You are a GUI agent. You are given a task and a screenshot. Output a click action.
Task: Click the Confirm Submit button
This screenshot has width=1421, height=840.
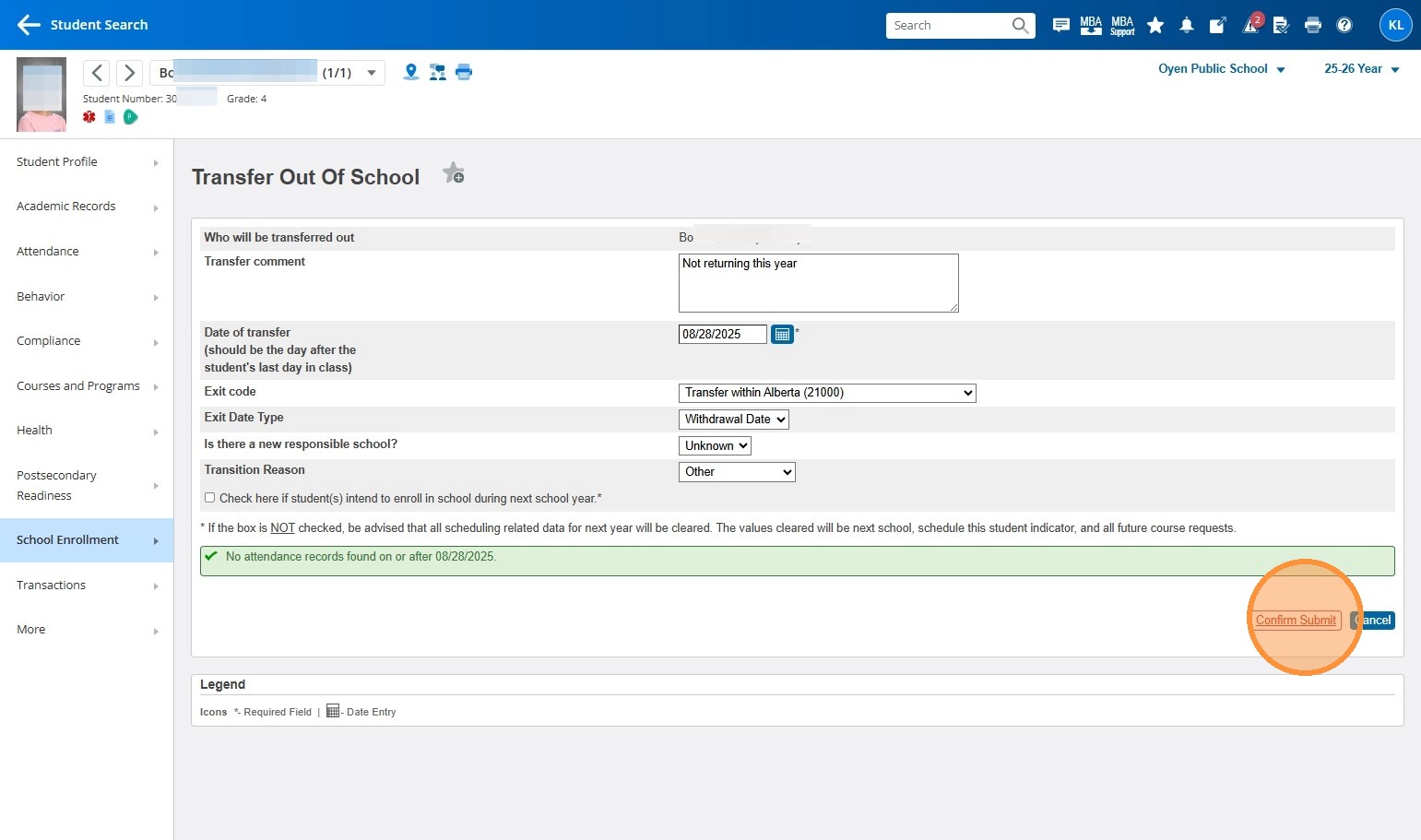click(1296, 621)
